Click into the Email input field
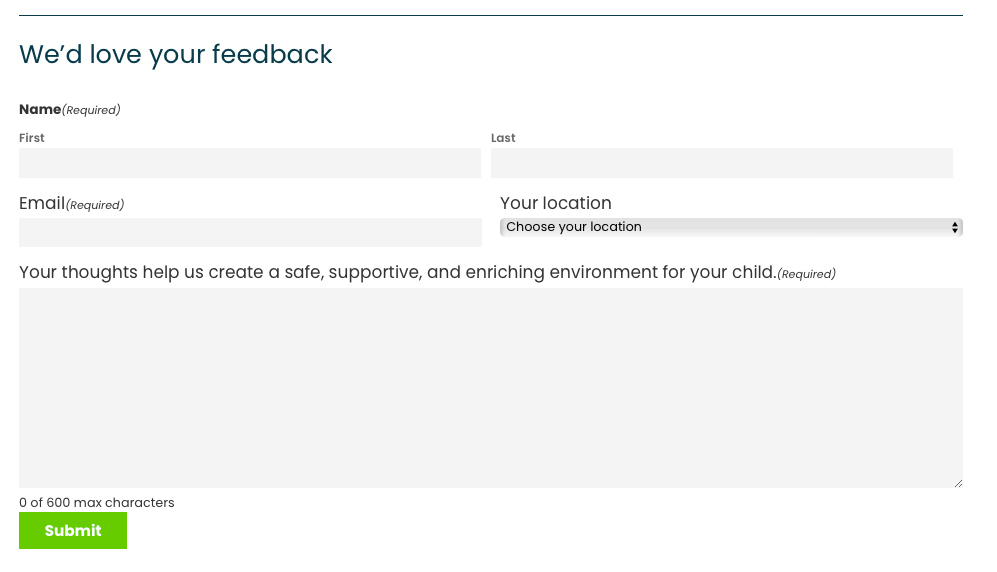The image size is (997, 572). click(250, 232)
